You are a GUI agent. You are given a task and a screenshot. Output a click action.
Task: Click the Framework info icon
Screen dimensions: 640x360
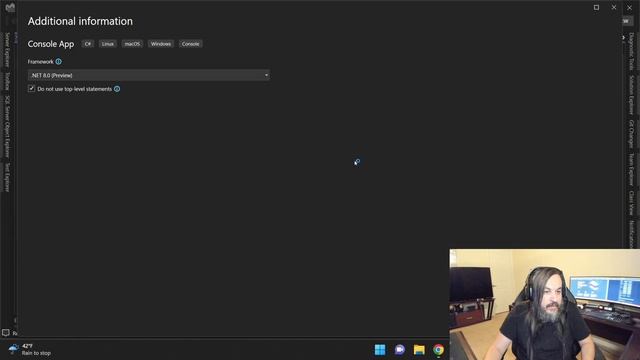click(x=58, y=62)
